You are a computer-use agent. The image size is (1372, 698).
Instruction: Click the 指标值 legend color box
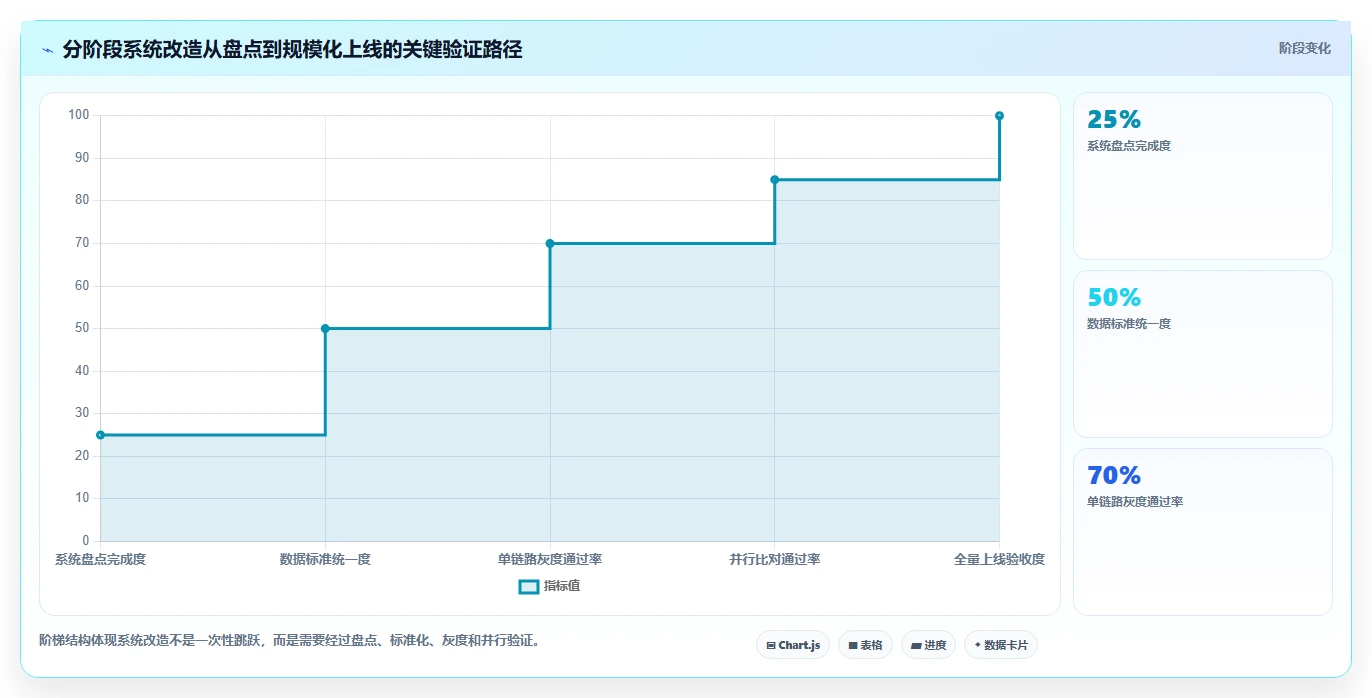click(x=529, y=586)
